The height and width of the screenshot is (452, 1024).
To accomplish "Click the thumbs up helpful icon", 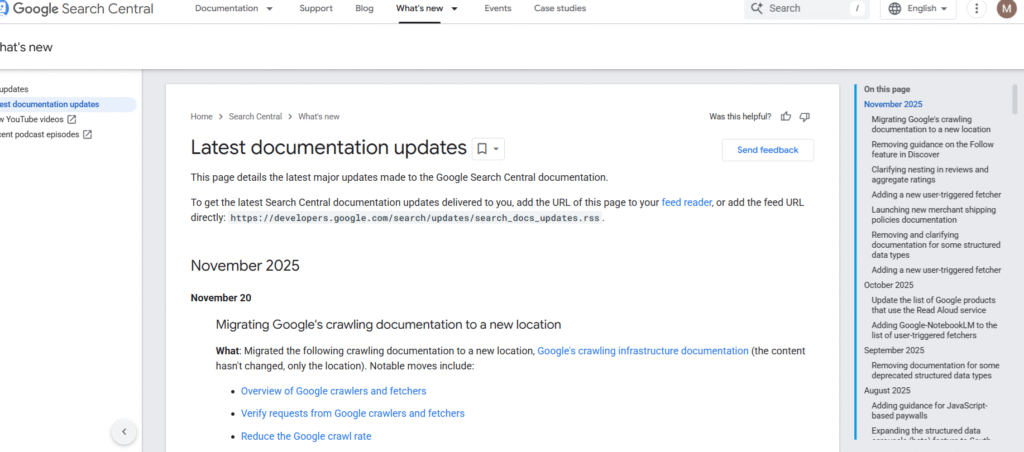I will tap(786, 117).
